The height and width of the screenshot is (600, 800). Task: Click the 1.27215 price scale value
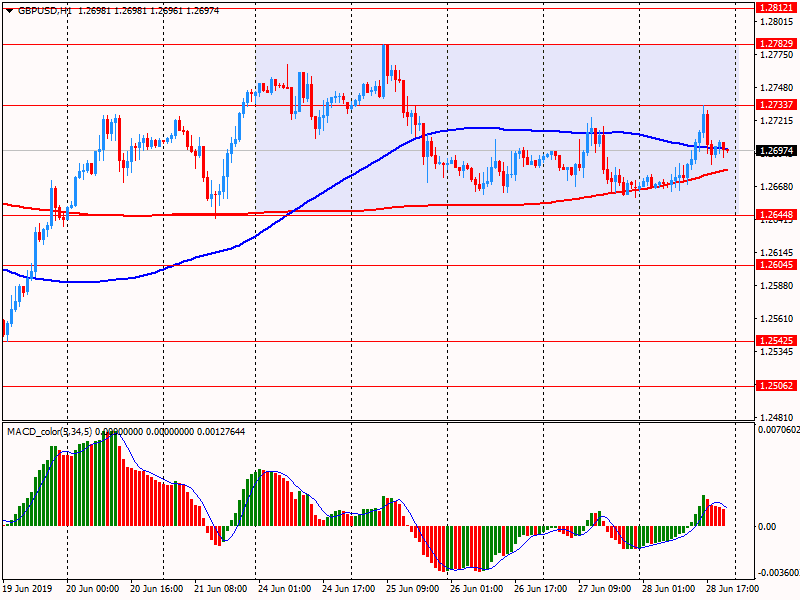(x=777, y=121)
